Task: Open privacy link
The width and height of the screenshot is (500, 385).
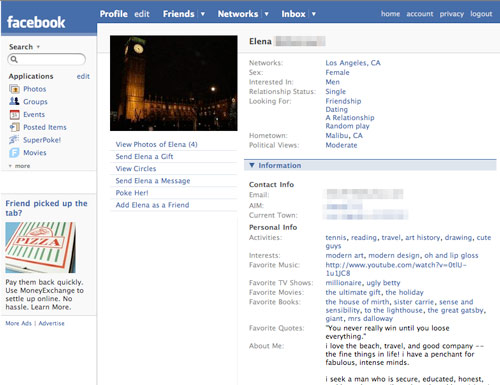Action: point(452,14)
